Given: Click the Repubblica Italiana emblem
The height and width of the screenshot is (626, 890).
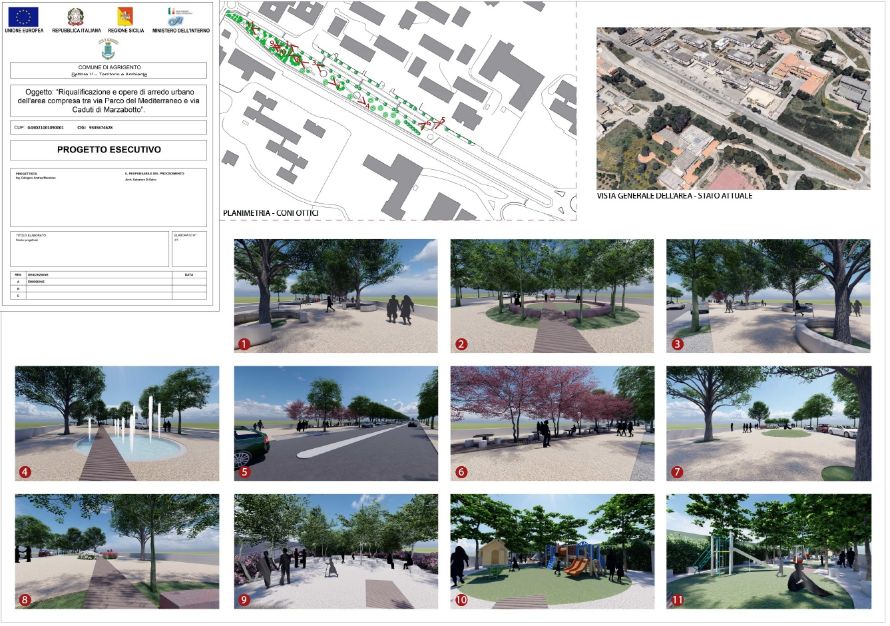Looking at the screenshot, I should (77, 17).
